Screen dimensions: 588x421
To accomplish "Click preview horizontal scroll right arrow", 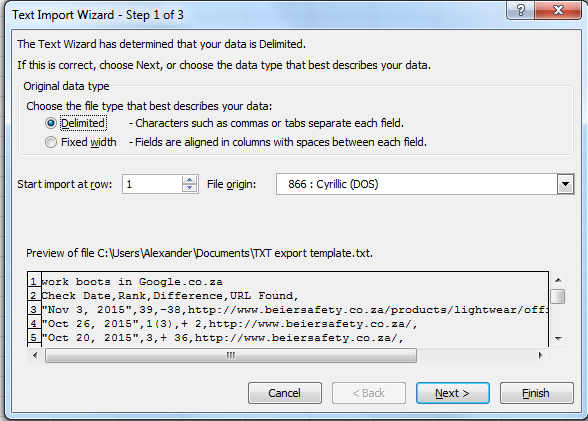I will tap(540, 355).
